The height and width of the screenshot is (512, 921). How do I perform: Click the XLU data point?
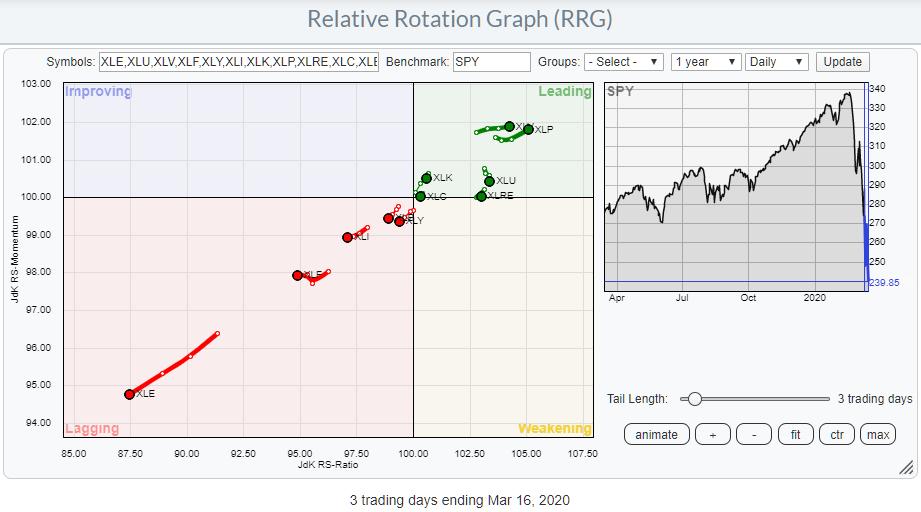click(x=489, y=181)
